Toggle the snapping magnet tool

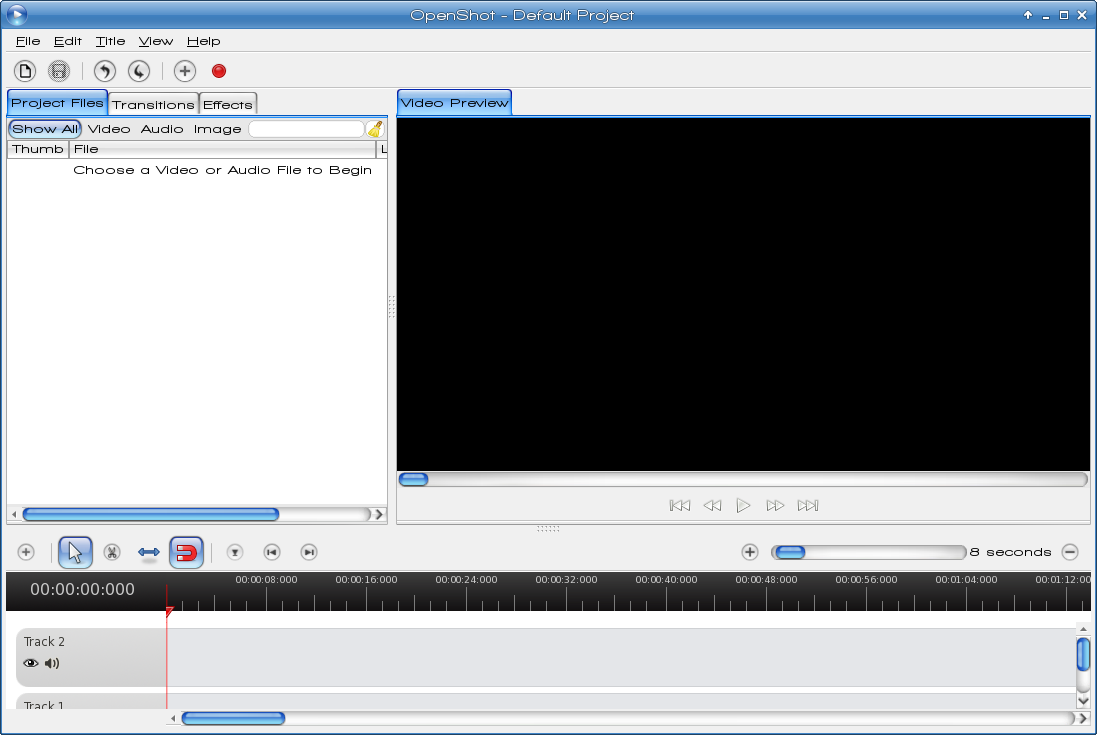tap(186, 552)
